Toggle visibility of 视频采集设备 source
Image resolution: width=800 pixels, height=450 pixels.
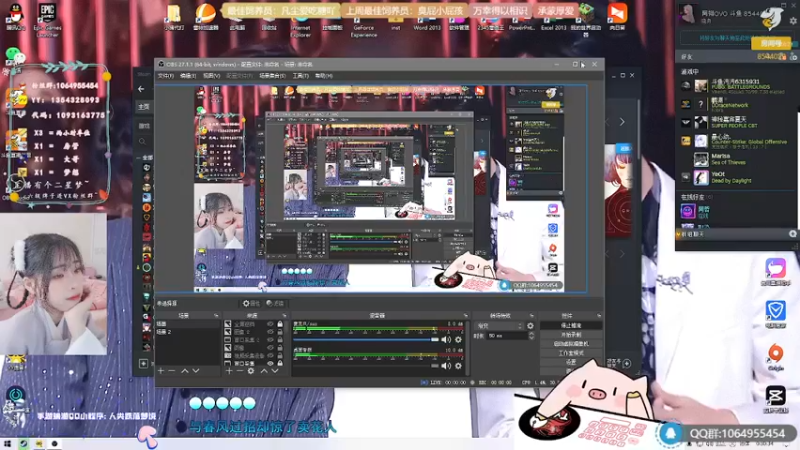[270, 356]
